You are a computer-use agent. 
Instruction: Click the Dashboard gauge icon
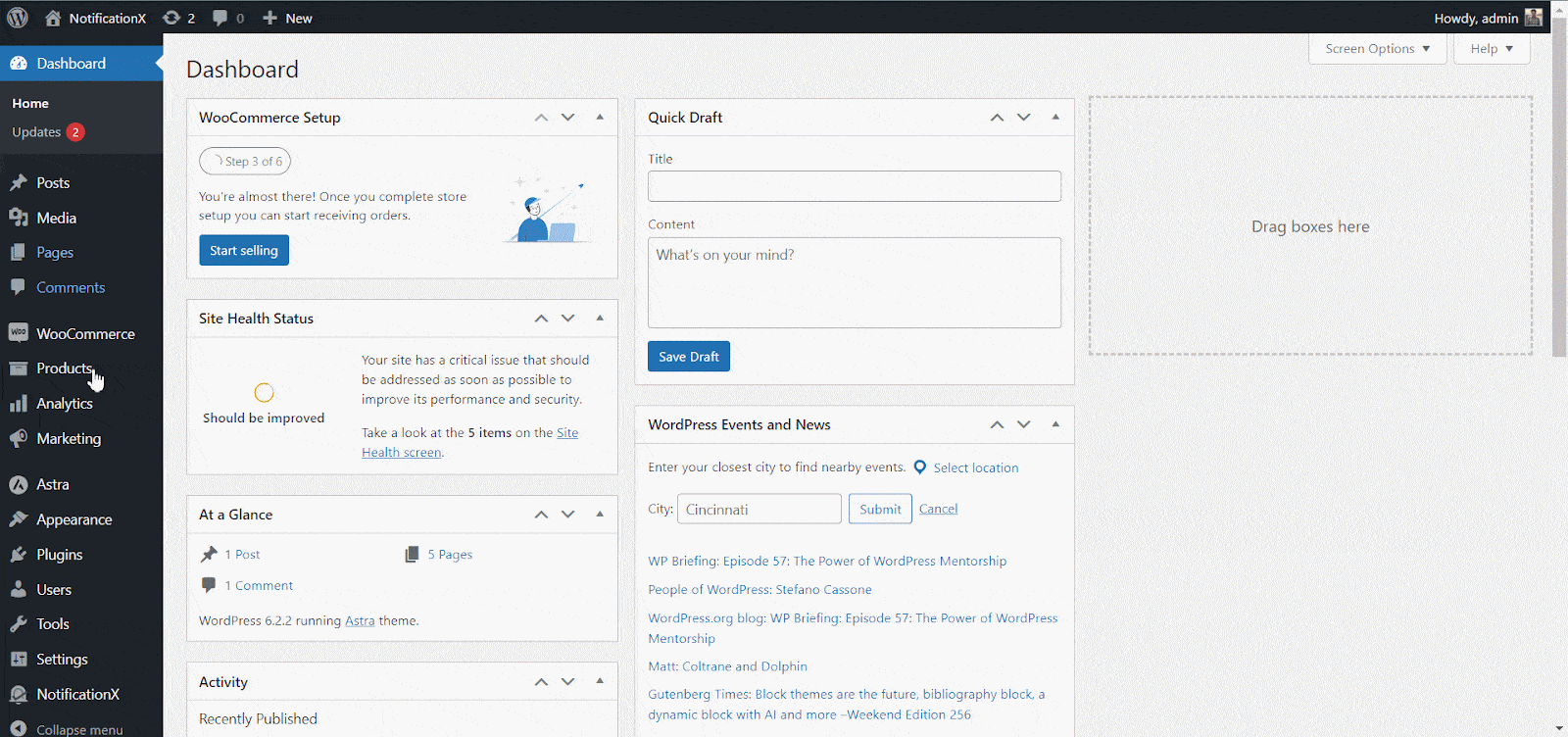19,63
